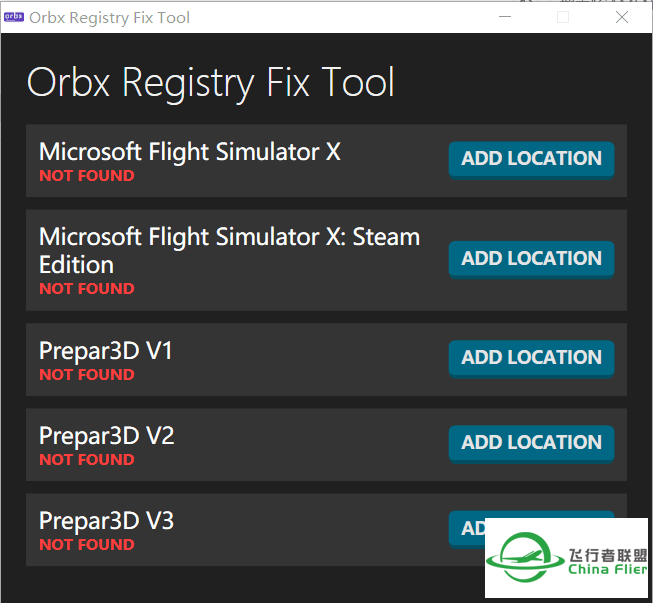Click the window title bar text
The height and width of the screenshot is (603, 653).
click(x=110, y=18)
